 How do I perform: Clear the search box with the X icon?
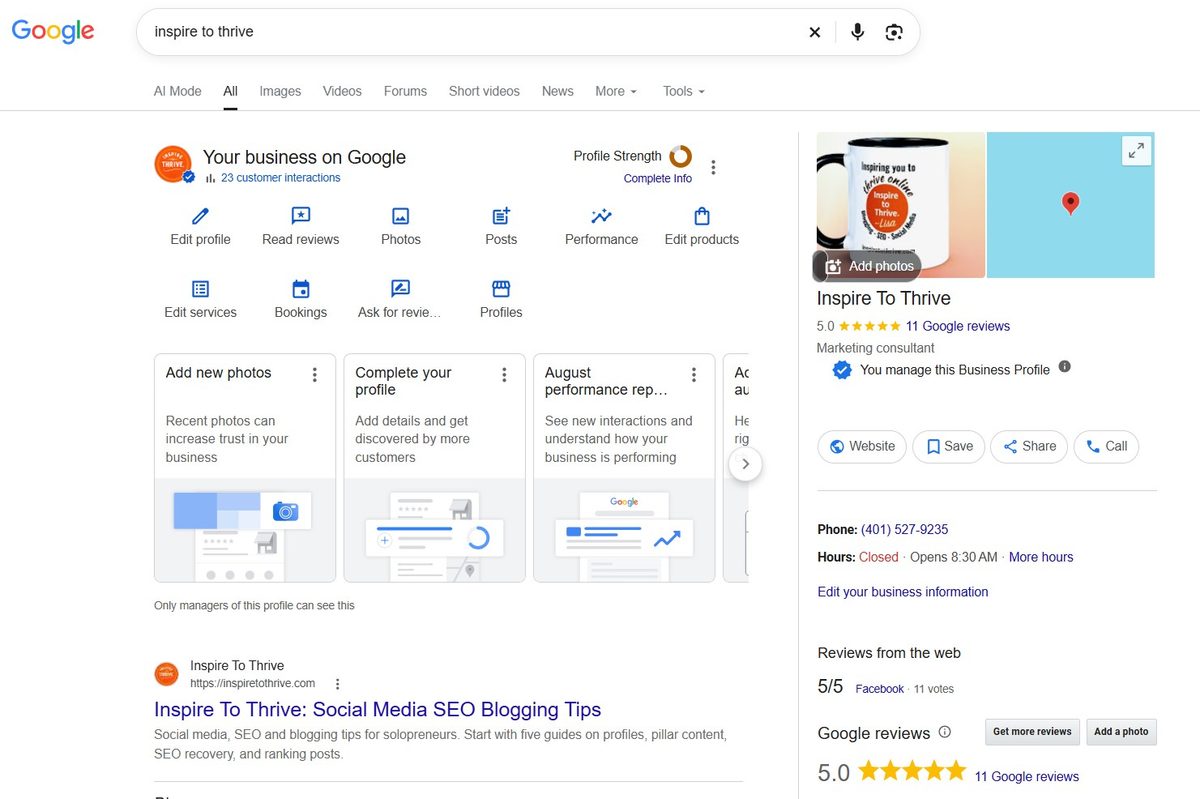click(x=815, y=32)
